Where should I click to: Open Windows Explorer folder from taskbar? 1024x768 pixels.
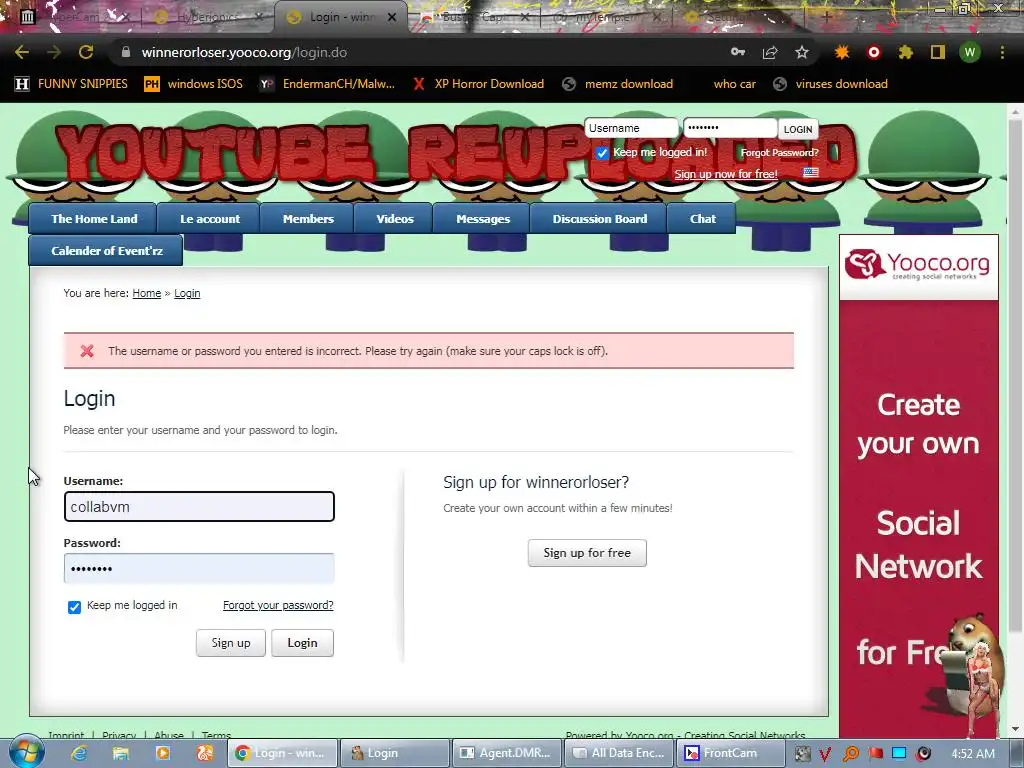click(121, 753)
